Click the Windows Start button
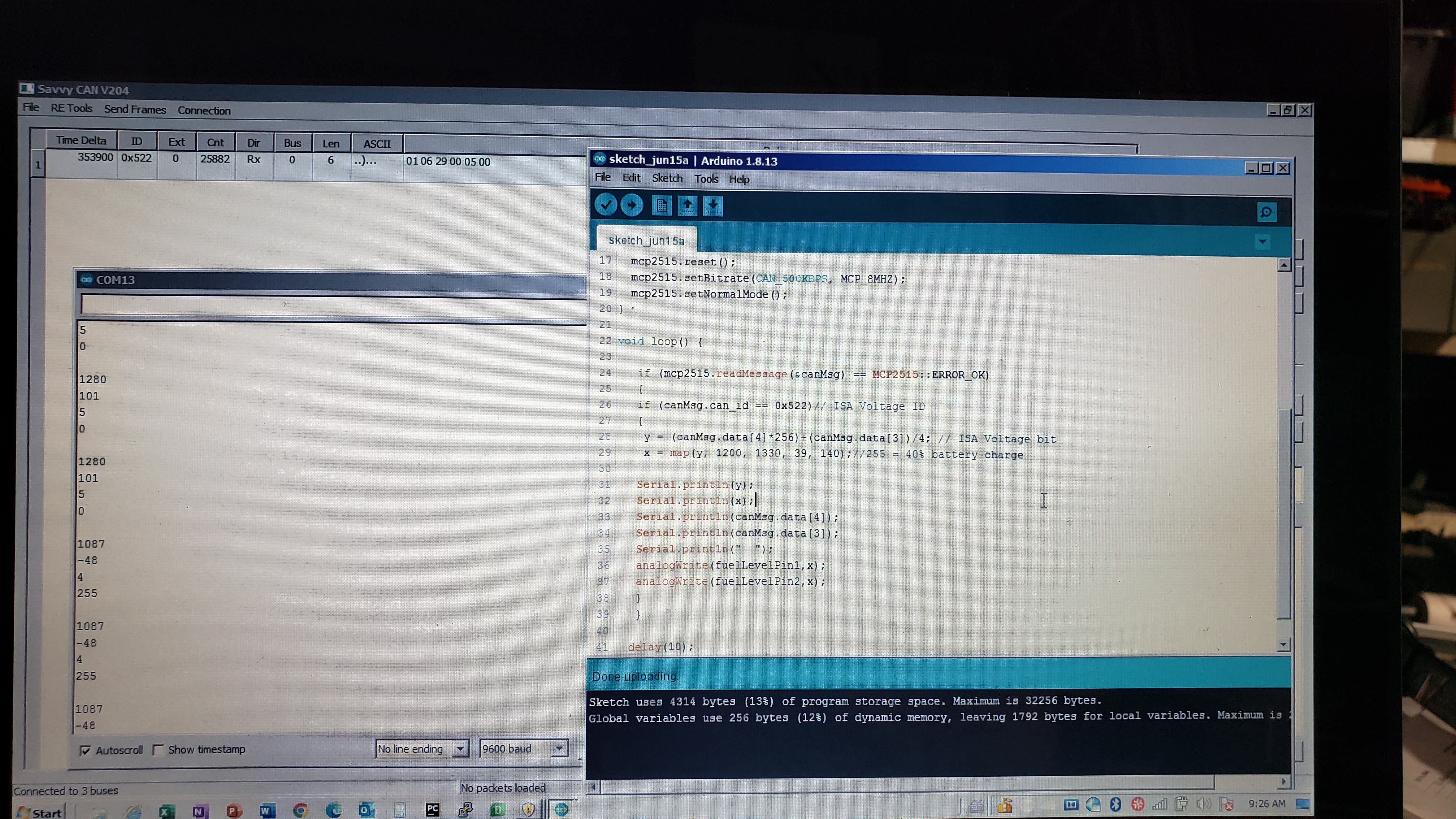Screen dimensions: 1456x819 tap(40, 812)
